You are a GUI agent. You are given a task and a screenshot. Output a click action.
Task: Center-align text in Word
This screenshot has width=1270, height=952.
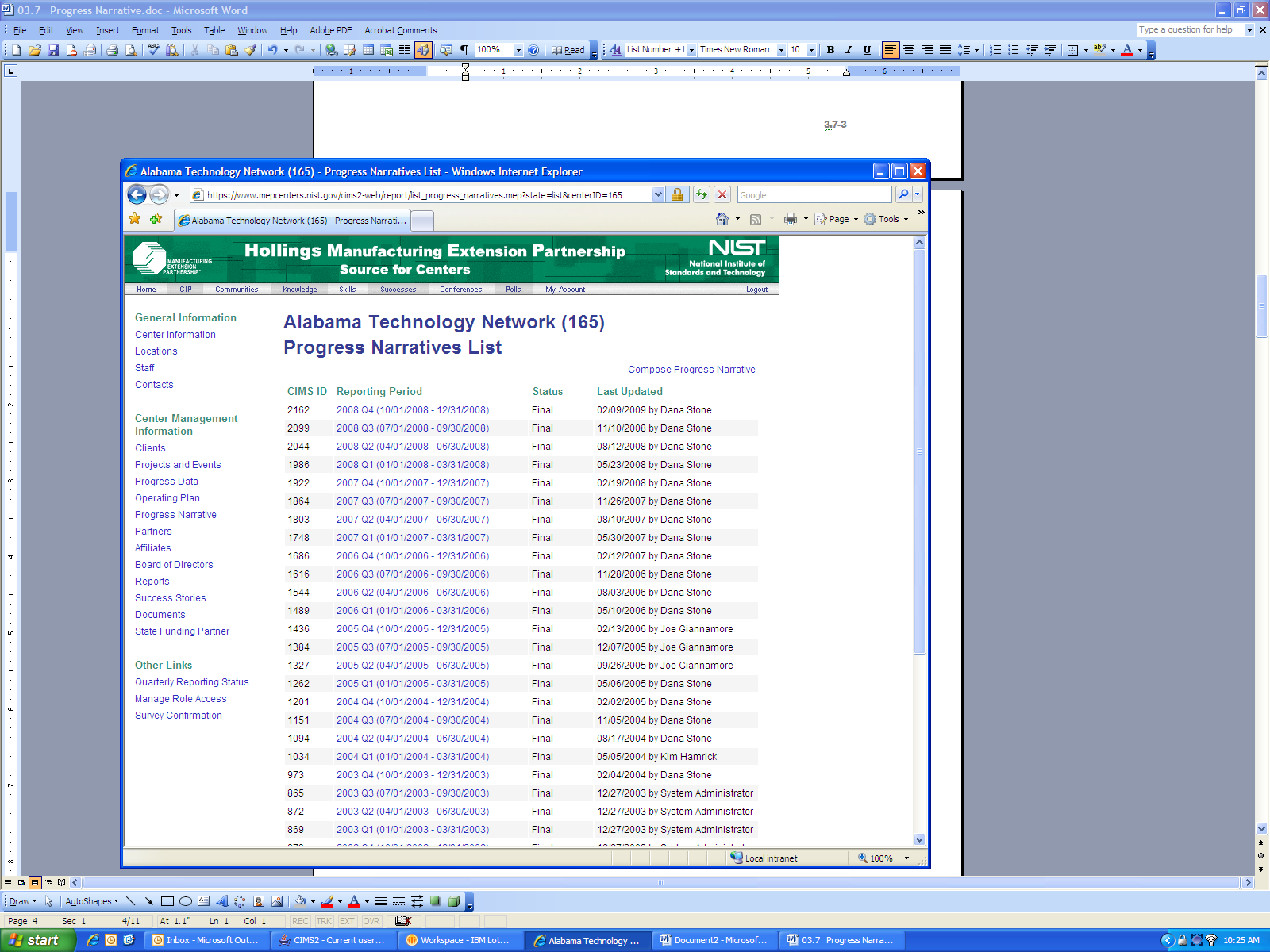tap(909, 50)
